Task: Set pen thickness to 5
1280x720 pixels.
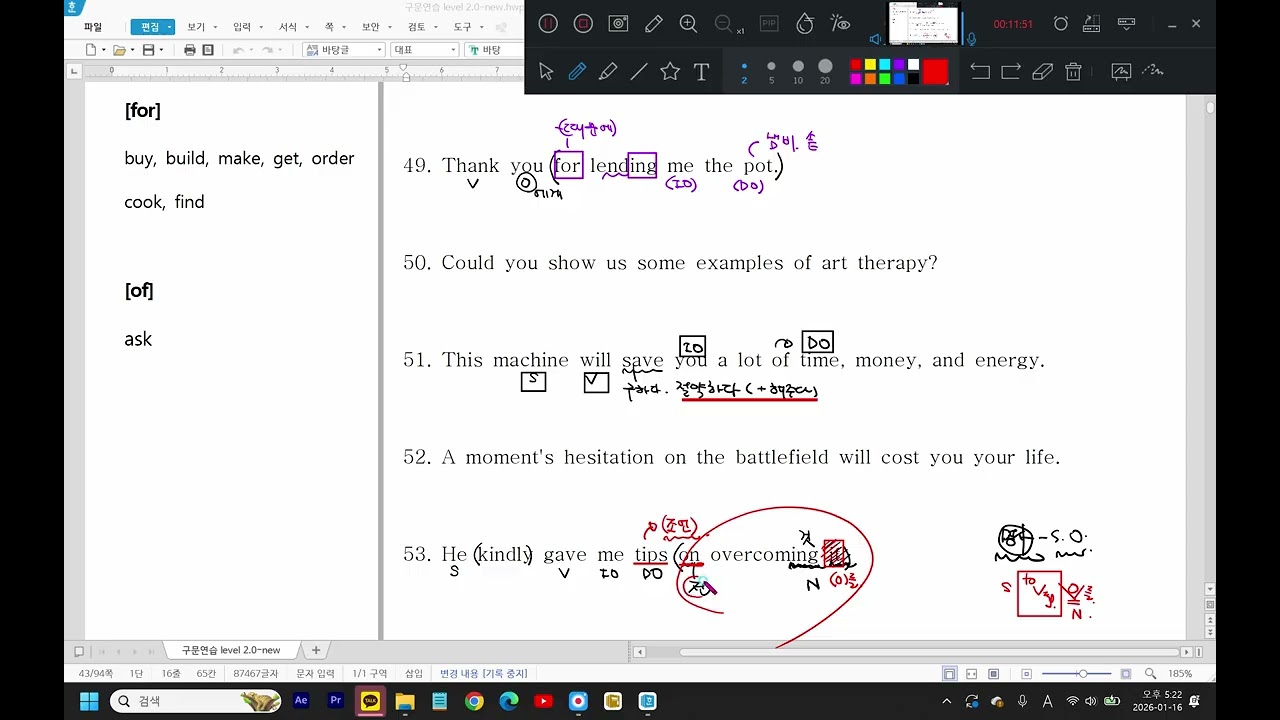Action: [x=771, y=71]
